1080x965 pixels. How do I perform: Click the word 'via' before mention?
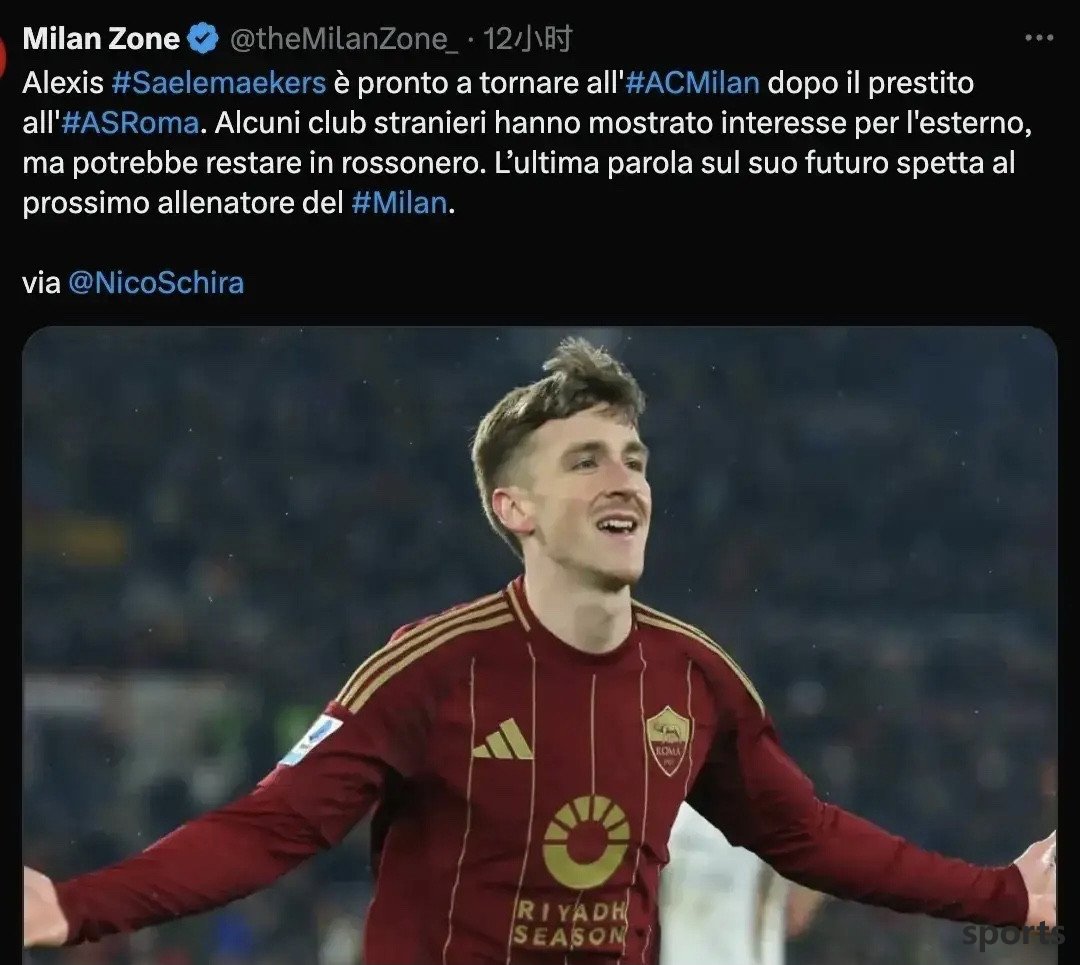41,283
